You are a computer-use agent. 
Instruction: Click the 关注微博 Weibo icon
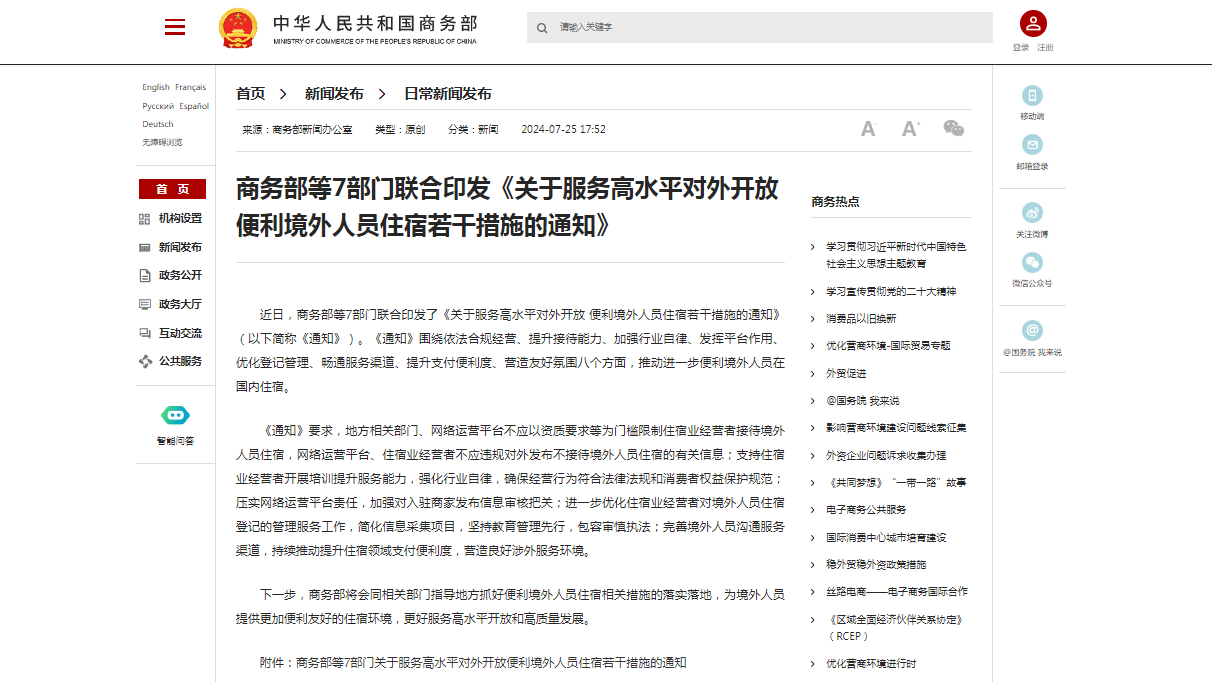point(1032,212)
